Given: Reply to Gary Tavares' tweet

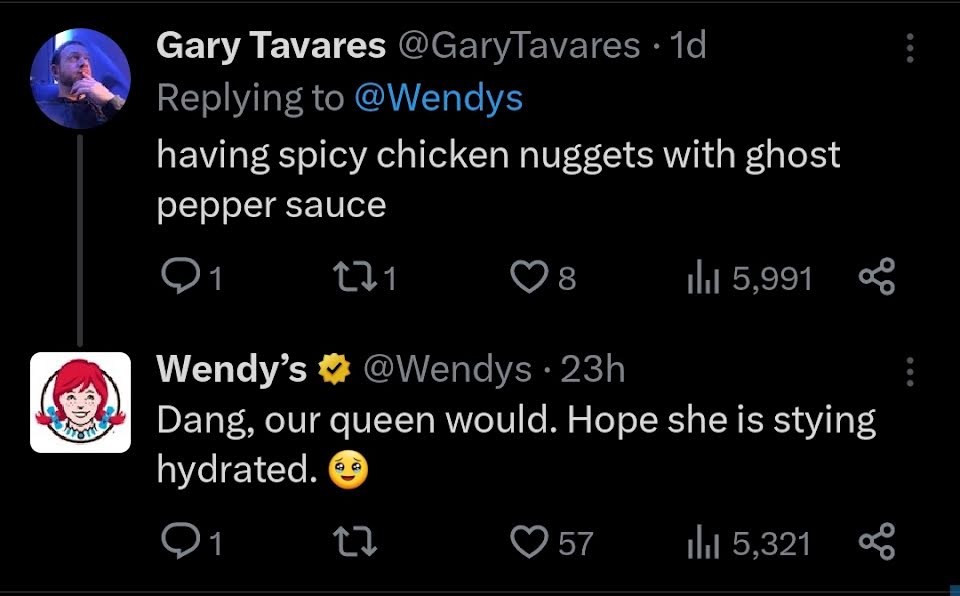Looking at the screenshot, I should (x=180, y=277).
